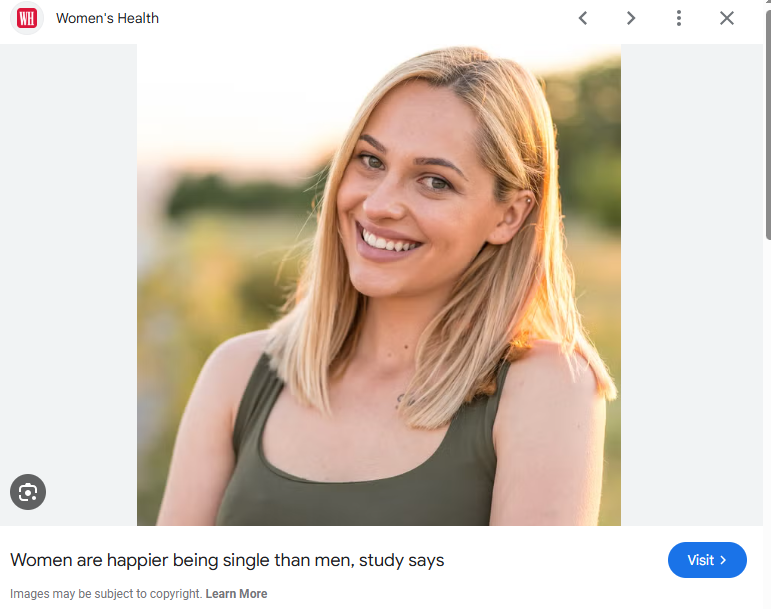771x609 pixels.
Task: Close the image preview panel
Action: [727, 18]
